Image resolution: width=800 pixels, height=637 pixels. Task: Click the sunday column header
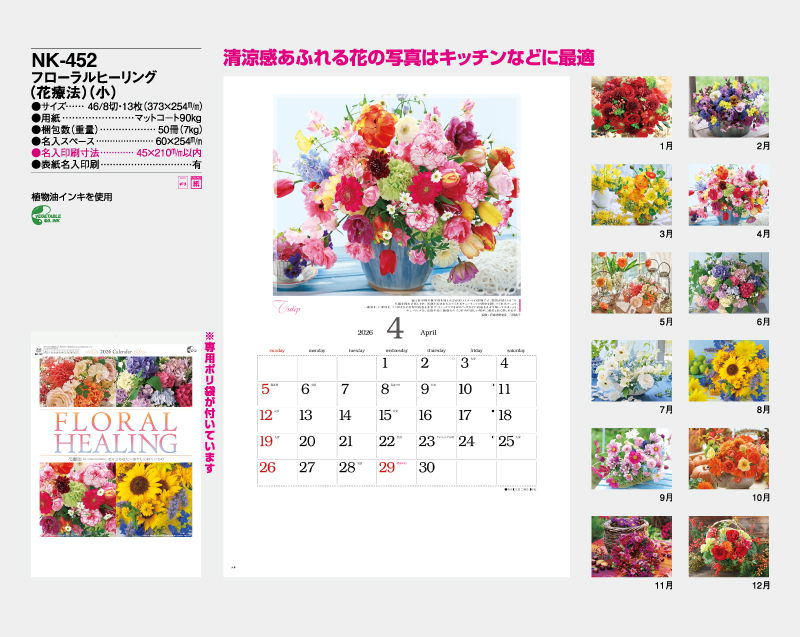tap(277, 351)
